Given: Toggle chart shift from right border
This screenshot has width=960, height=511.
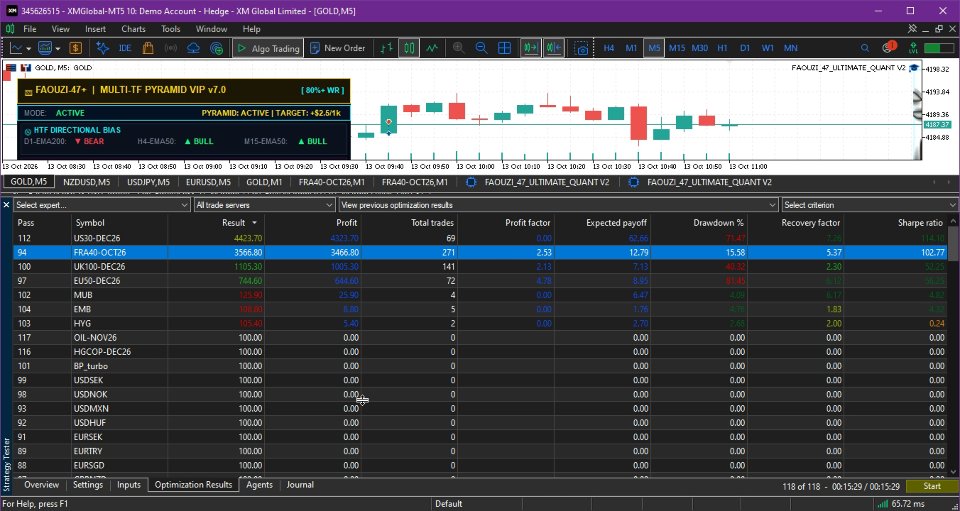Looking at the screenshot, I should tap(554, 48).
